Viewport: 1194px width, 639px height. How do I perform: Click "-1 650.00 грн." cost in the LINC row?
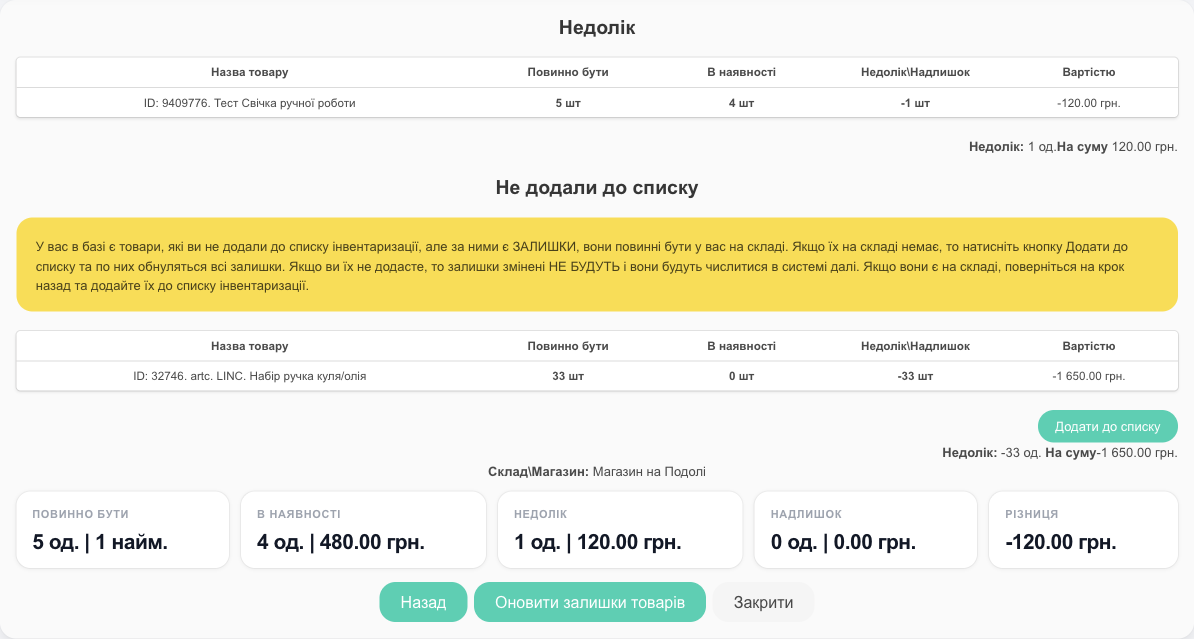pos(1089,376)
